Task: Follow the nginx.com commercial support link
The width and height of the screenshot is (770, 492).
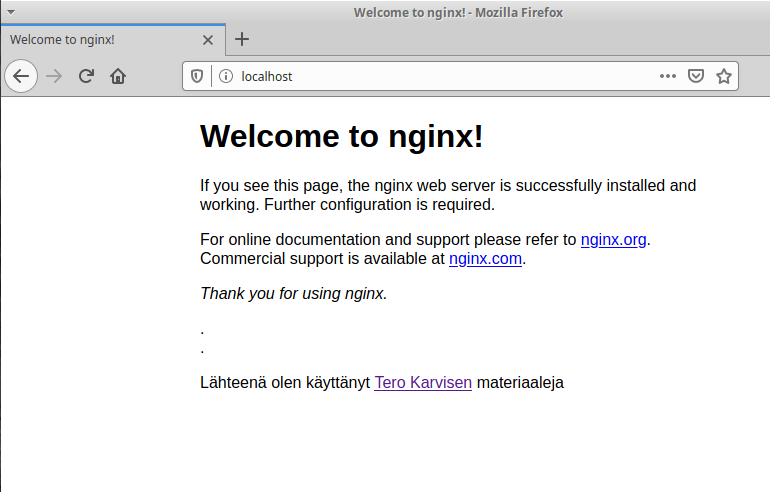Action: tap(485, 259)
